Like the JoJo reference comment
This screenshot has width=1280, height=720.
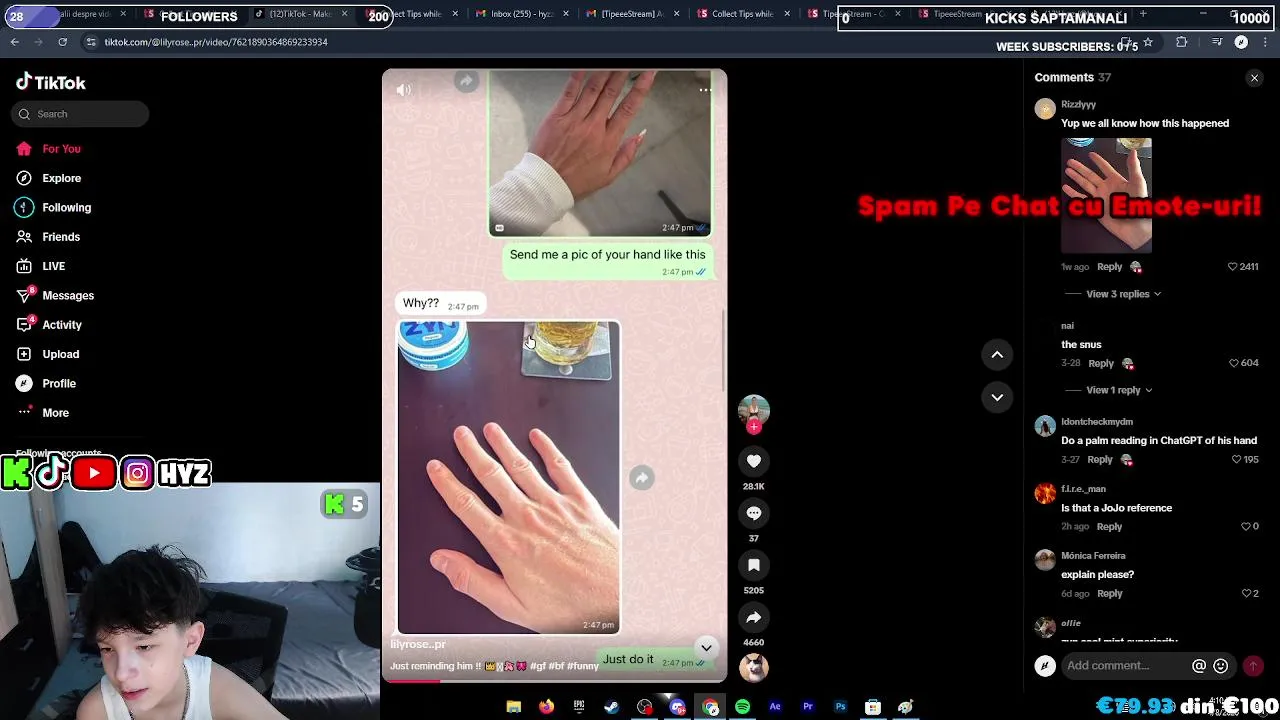click(x=1246, y=526)
